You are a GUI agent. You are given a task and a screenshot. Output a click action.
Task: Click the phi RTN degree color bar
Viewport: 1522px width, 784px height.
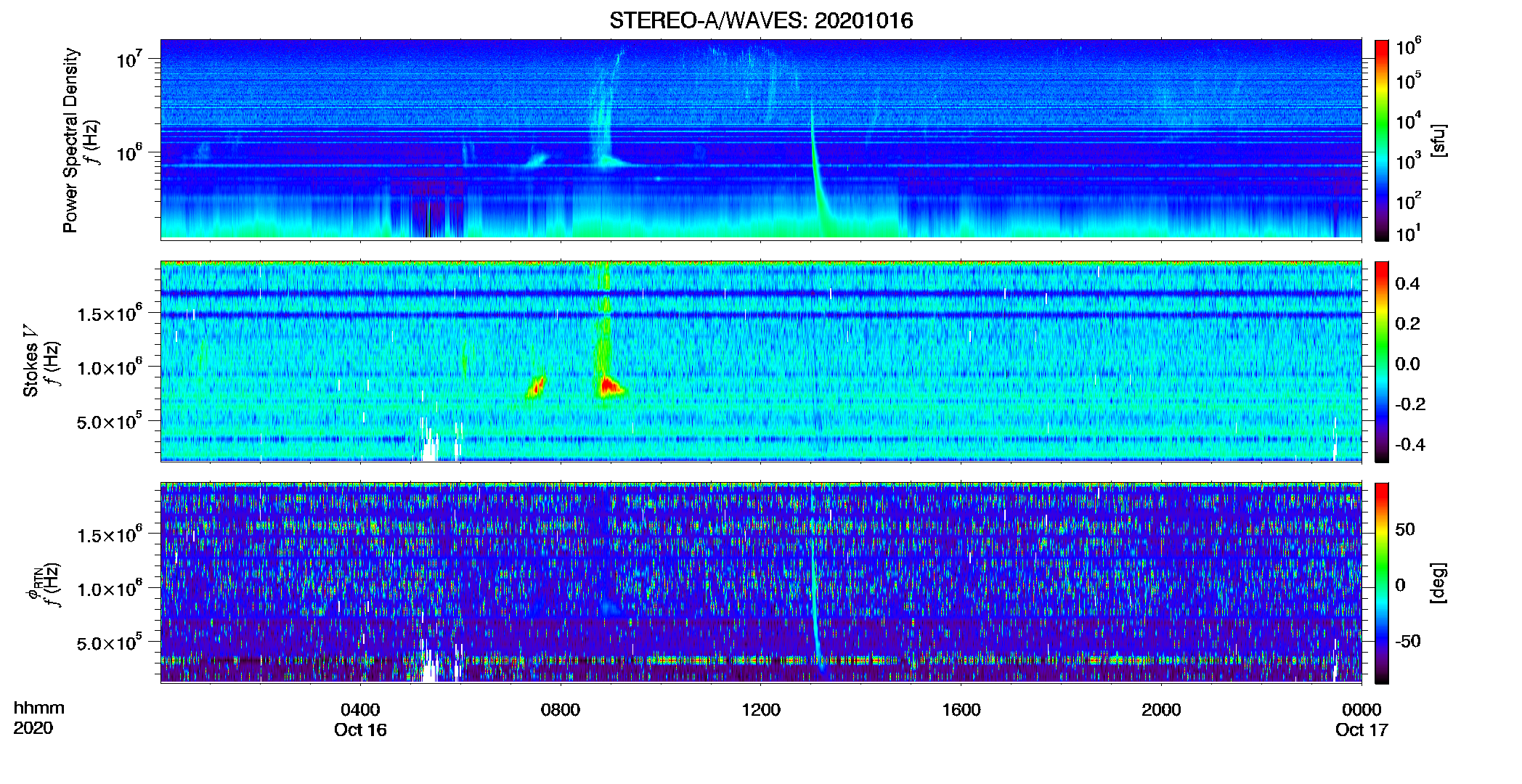[x=1381, y=583]
